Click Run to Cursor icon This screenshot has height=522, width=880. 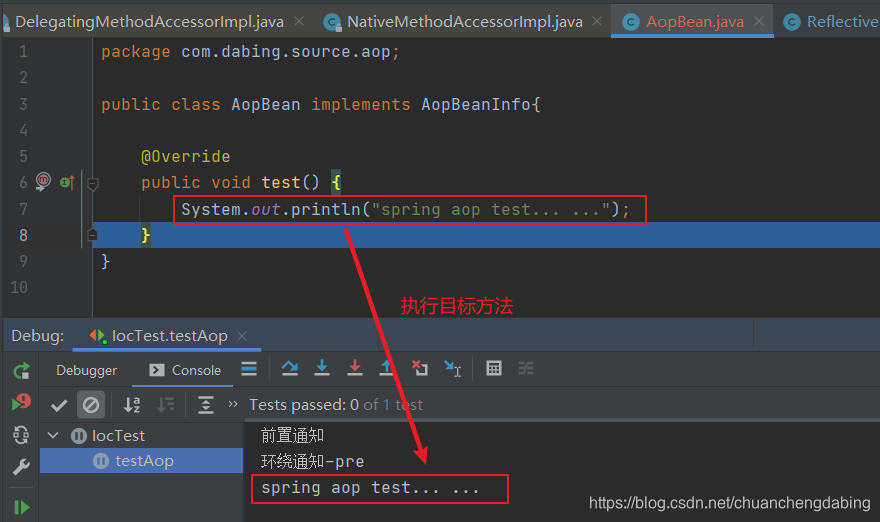click(452, 368)
